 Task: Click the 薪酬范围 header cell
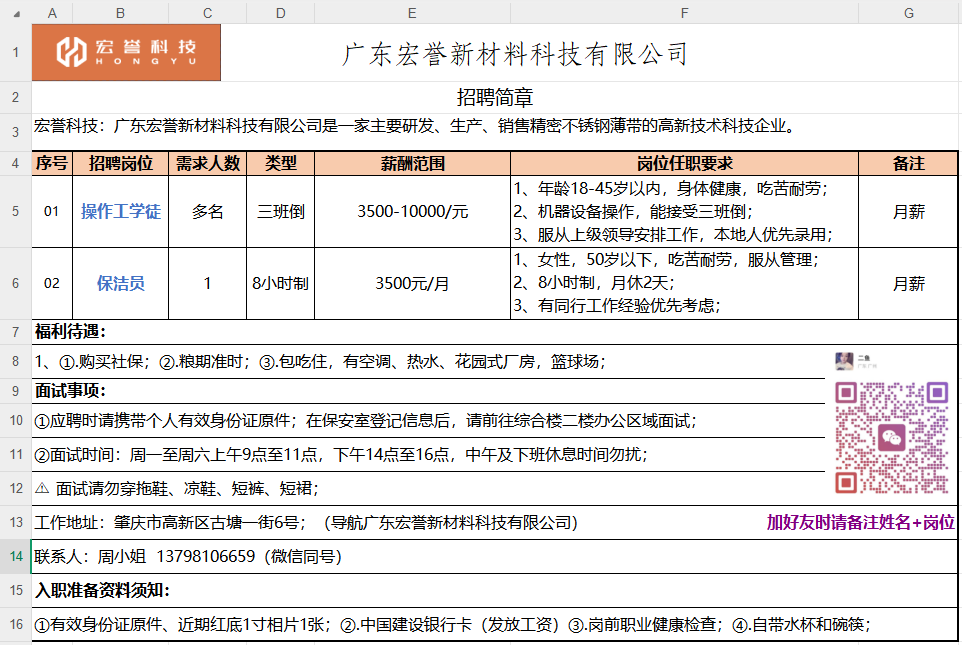(412, 163)
